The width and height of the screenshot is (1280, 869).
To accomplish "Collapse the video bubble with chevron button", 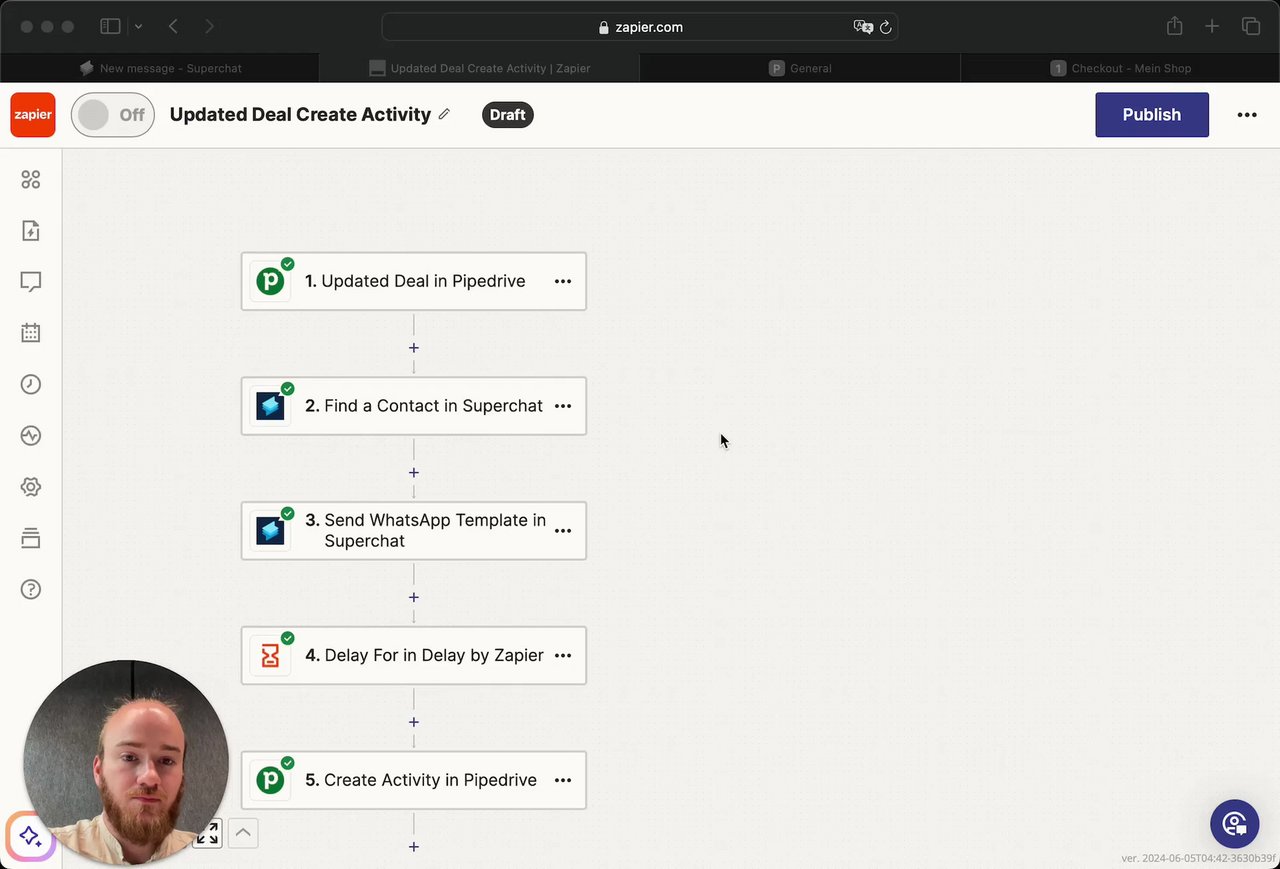I will tap(243, 833).
